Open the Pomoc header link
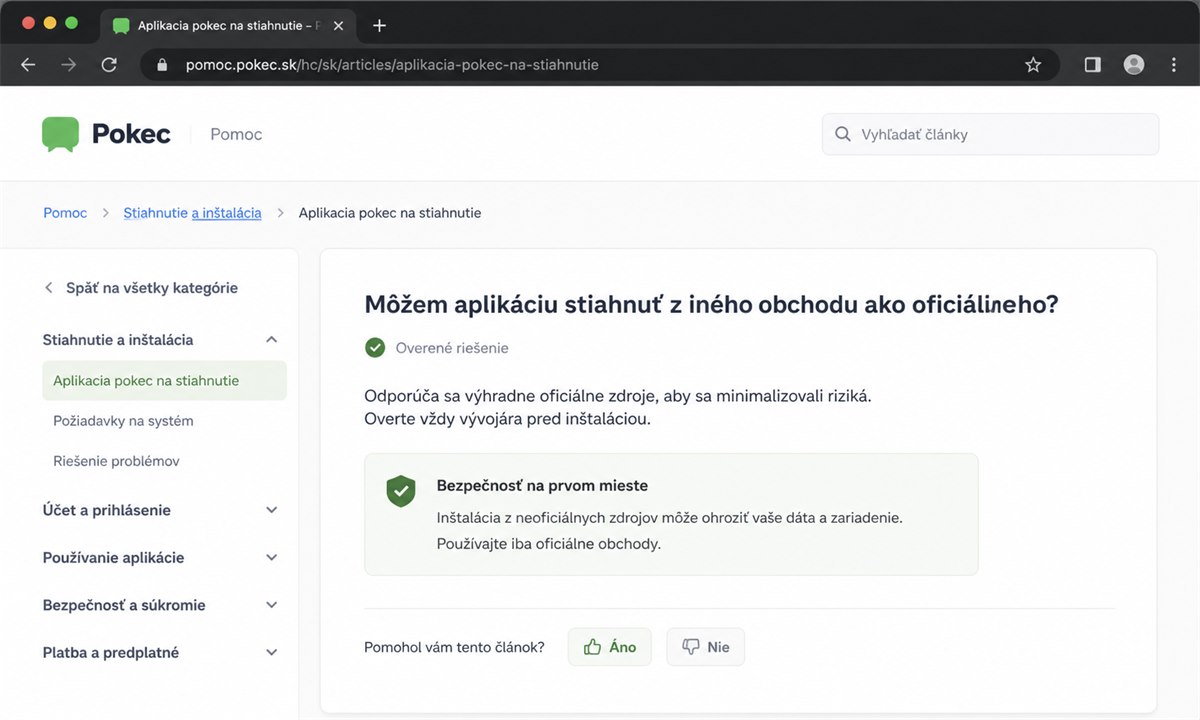This screenshot has width=1200, height=720. tap(236, 134)
